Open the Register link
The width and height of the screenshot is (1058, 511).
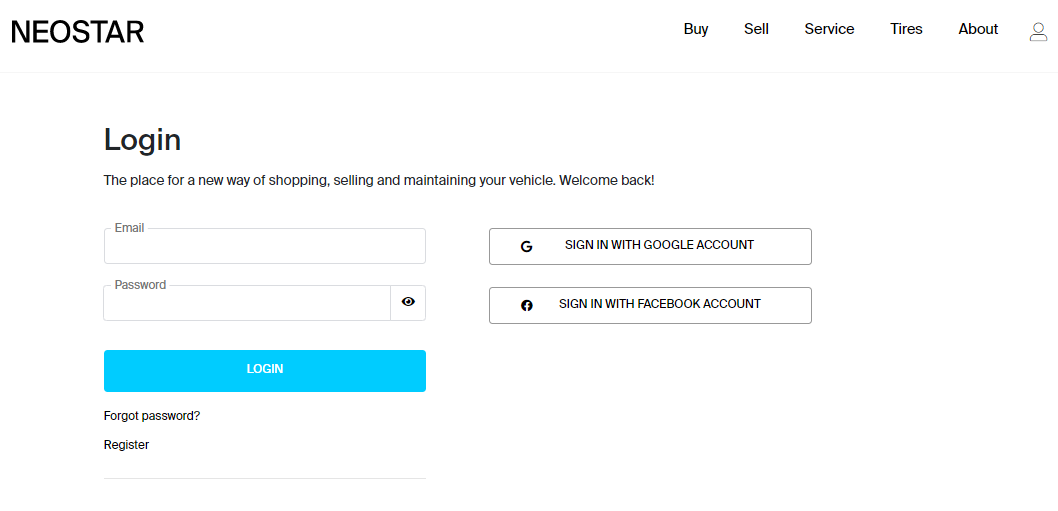tap(126, 445)
